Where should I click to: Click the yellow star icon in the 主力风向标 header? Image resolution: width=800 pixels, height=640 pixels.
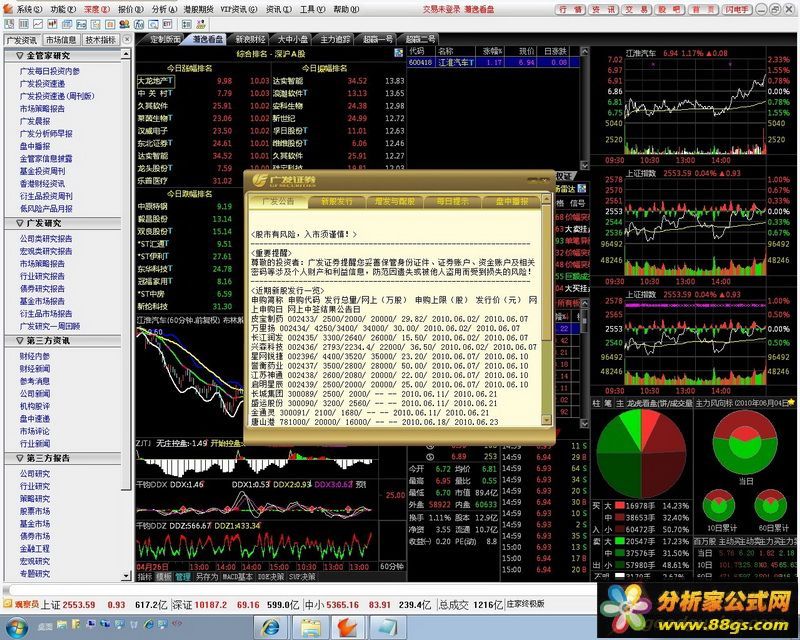click(791, 403)
